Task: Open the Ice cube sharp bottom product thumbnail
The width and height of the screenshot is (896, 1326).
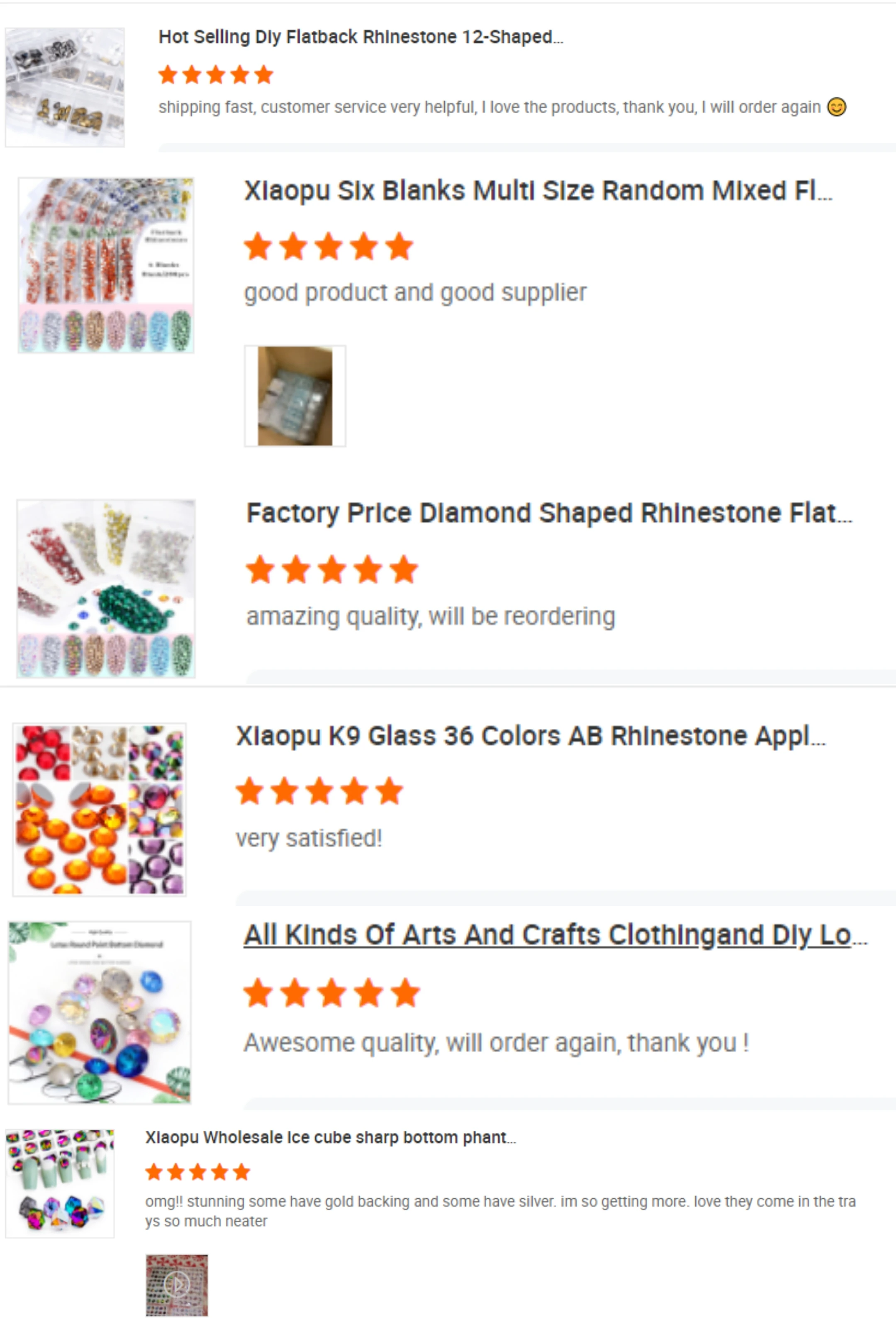Action: coord(60,1183)
